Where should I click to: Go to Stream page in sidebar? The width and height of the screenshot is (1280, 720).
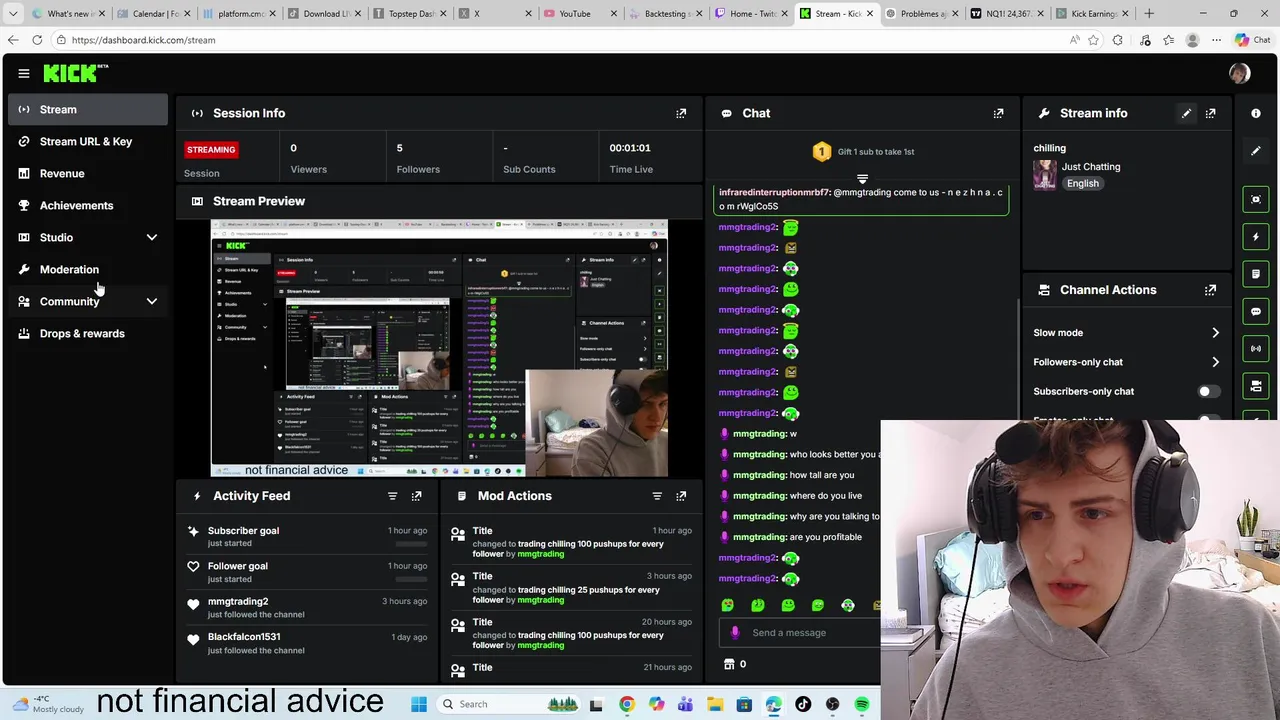click(x=88, y=109)
